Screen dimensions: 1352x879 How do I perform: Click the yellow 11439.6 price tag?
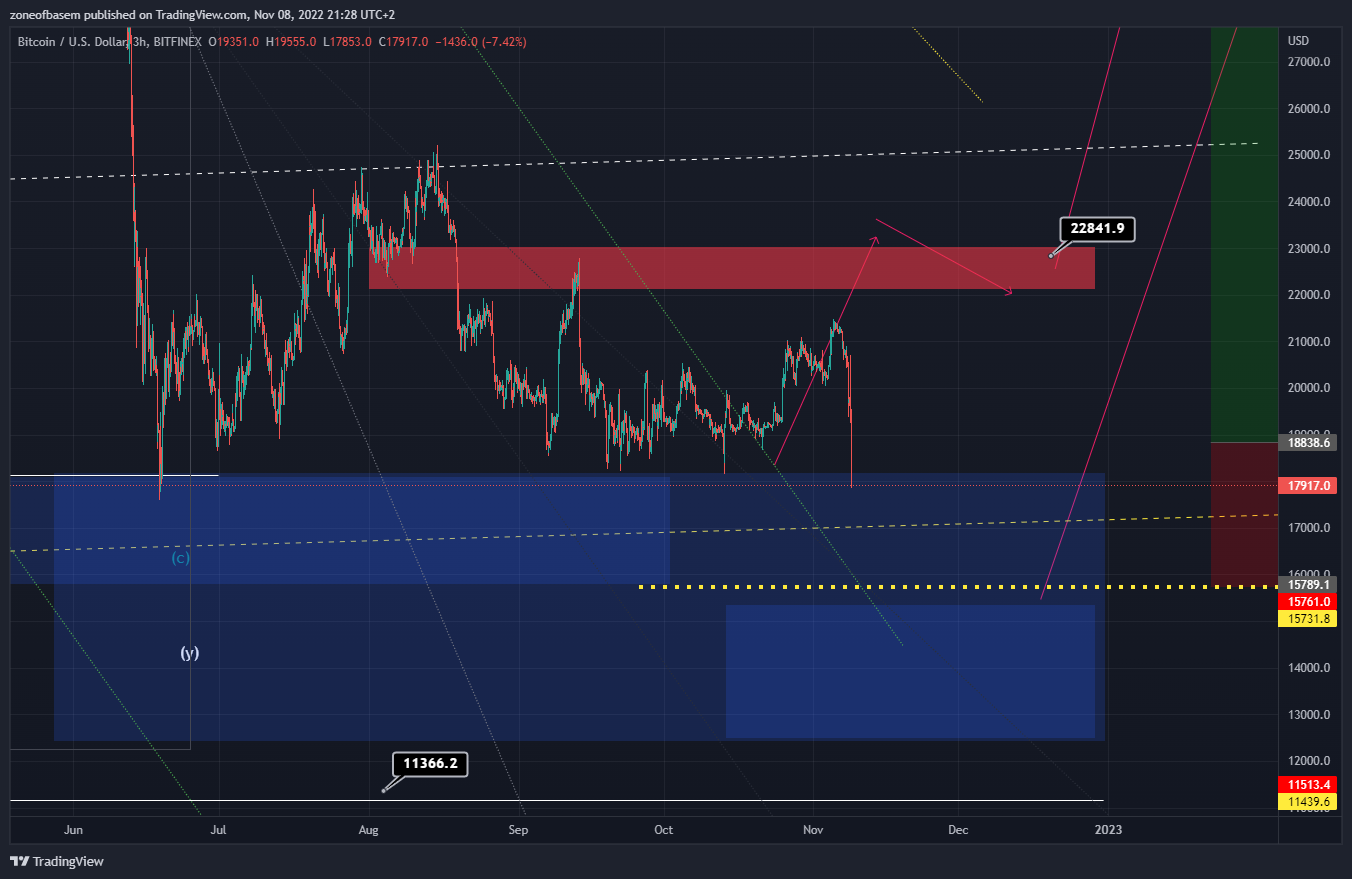tap(1308, 801)
